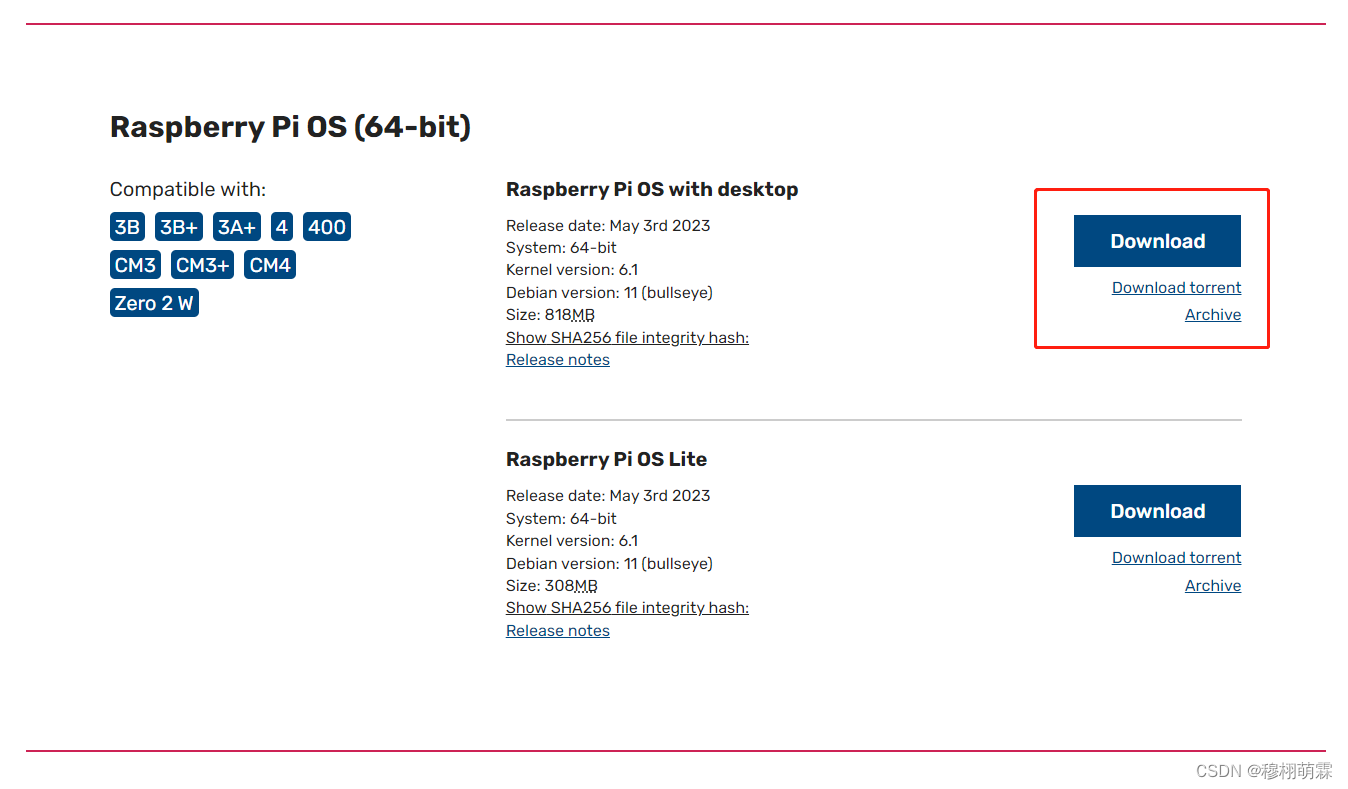
Task: Click the CM3 compatibility badge
Action: [135, 265]
